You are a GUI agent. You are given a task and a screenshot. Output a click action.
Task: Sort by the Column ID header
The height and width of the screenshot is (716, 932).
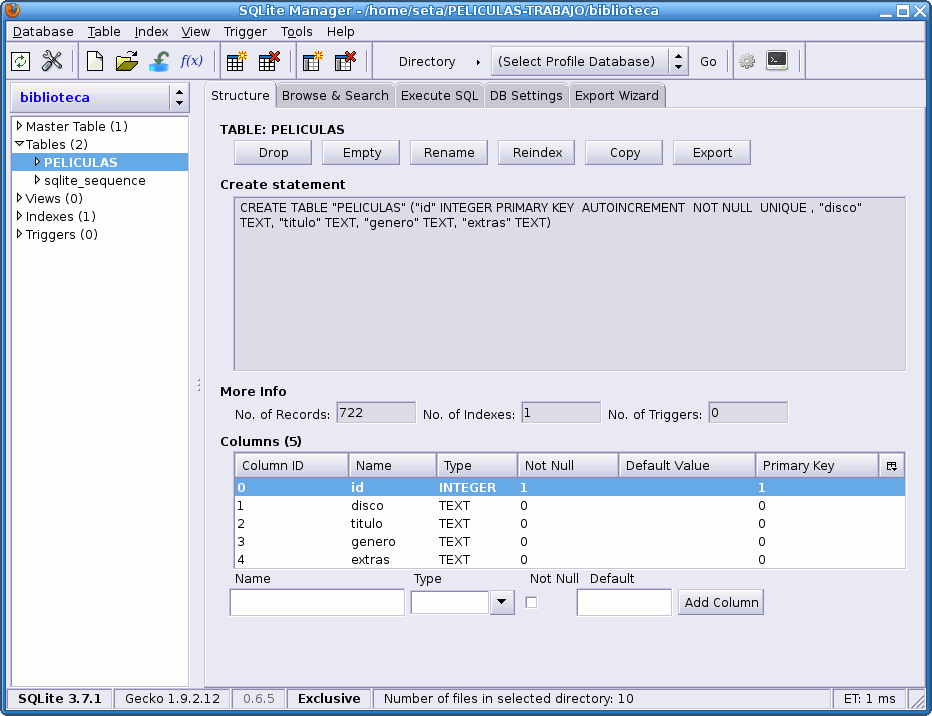[292, 466]
